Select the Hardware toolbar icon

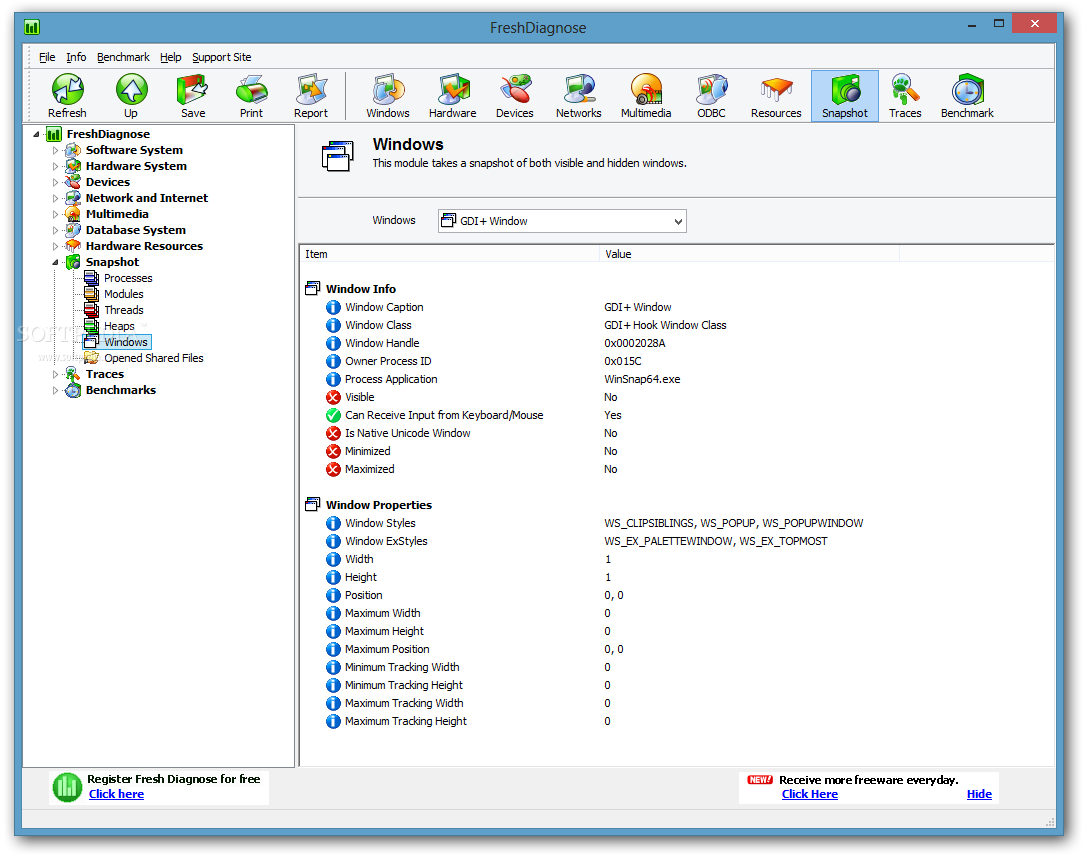[x=453, y=95]
